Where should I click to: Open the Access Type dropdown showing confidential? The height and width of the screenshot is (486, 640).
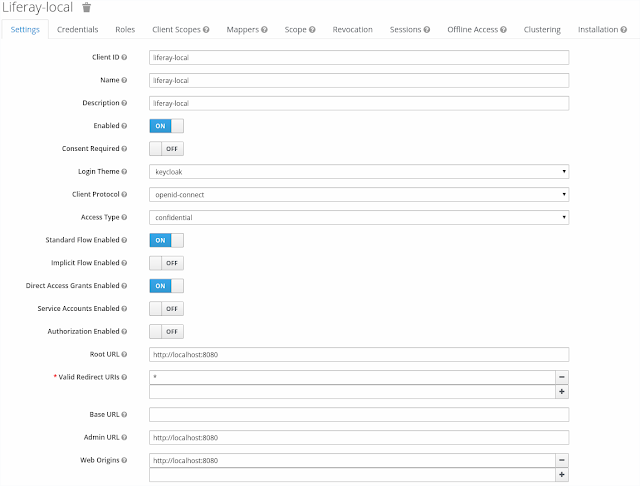[359, 217]
